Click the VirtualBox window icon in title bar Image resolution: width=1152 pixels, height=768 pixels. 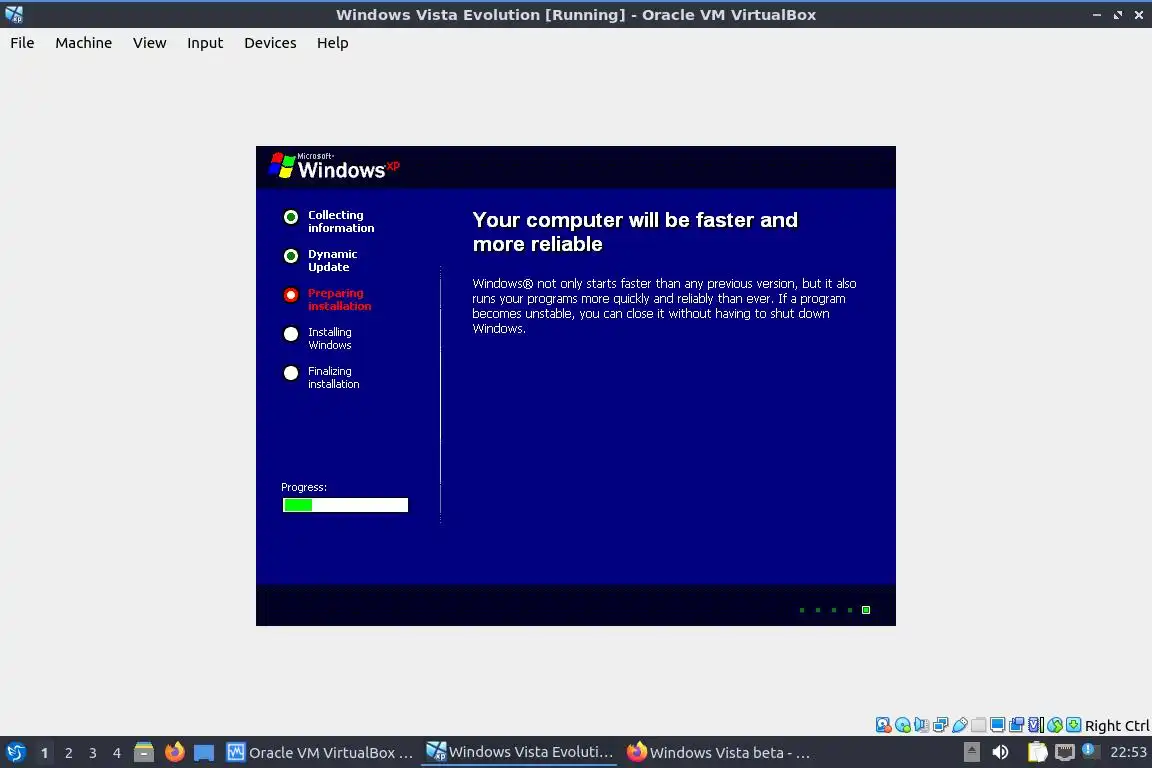(x=14, y=14)
